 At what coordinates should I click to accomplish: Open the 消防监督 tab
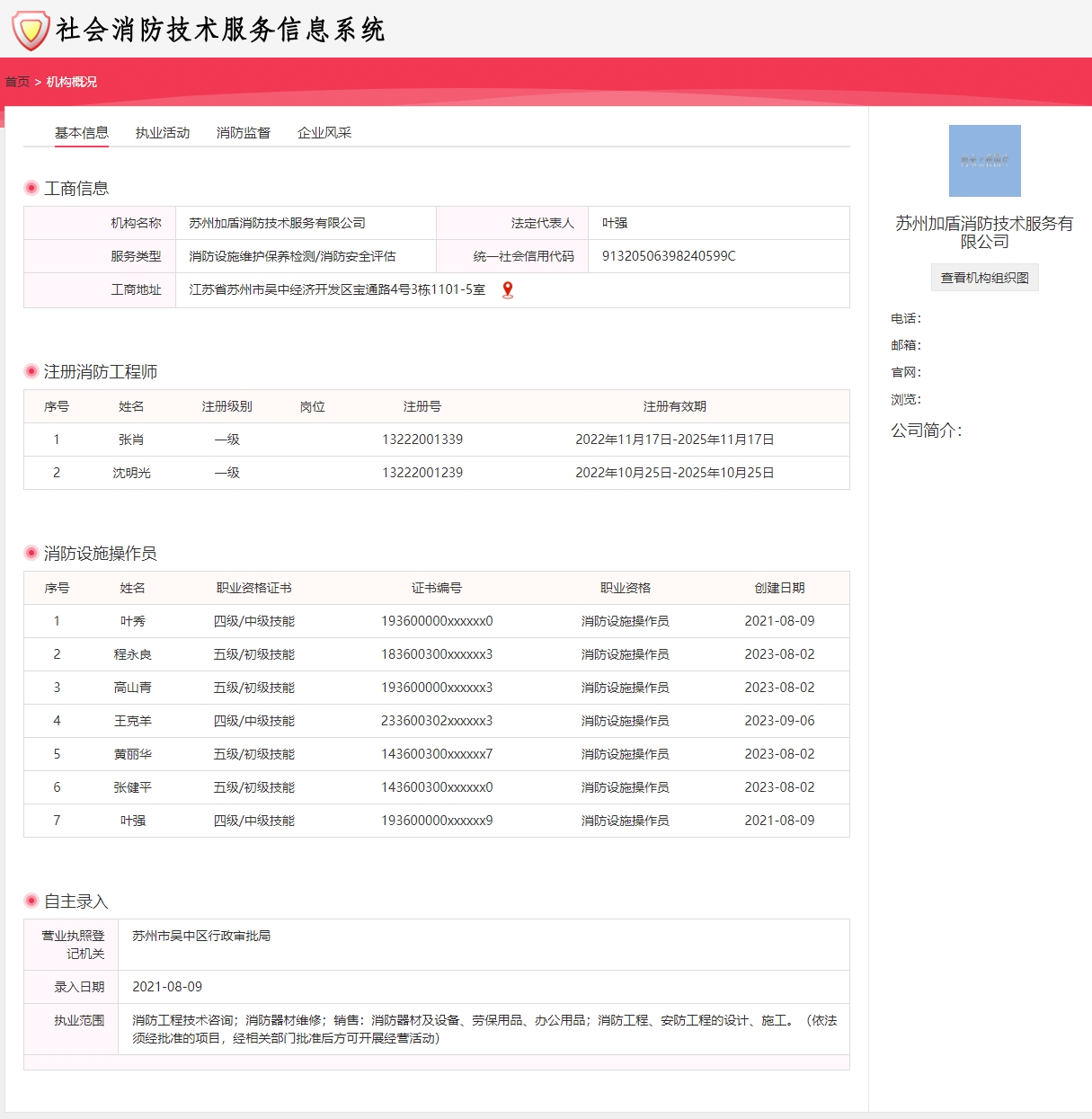(x=244, y=133)
